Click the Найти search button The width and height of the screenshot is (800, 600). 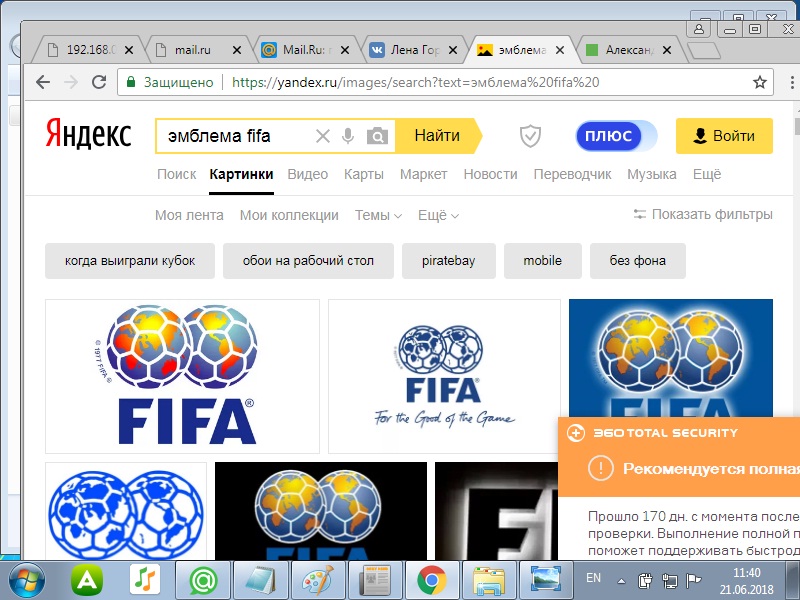[x=439, y=136]
